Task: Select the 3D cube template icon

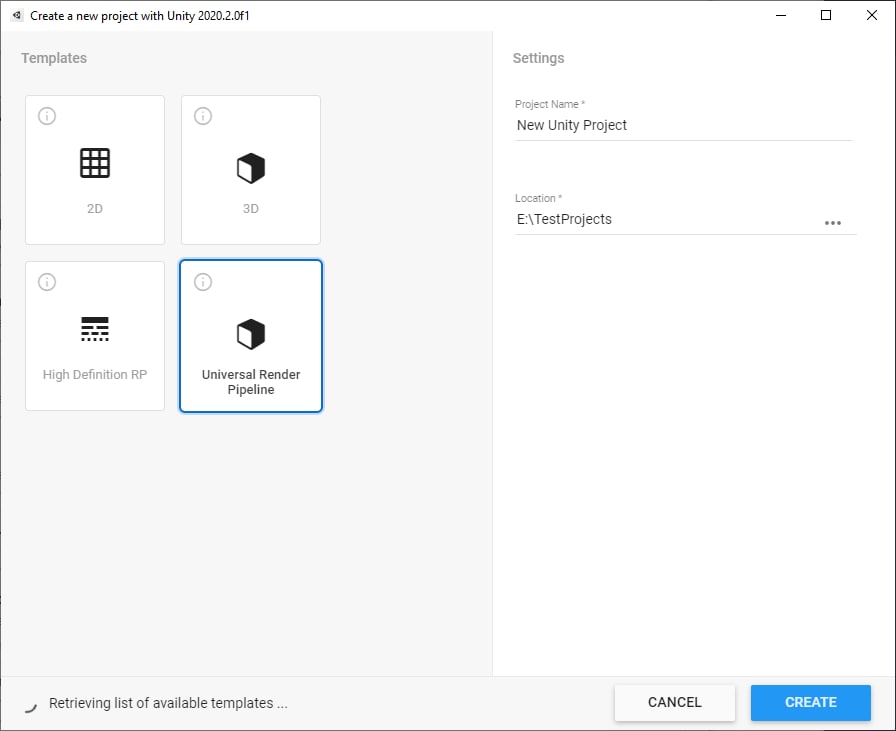Action: pos(251,168)
